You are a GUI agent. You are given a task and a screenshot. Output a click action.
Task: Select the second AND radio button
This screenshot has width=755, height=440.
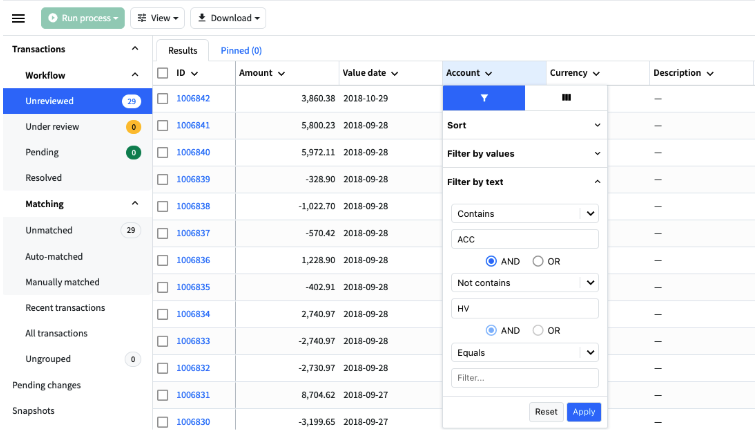pos(491,330)
